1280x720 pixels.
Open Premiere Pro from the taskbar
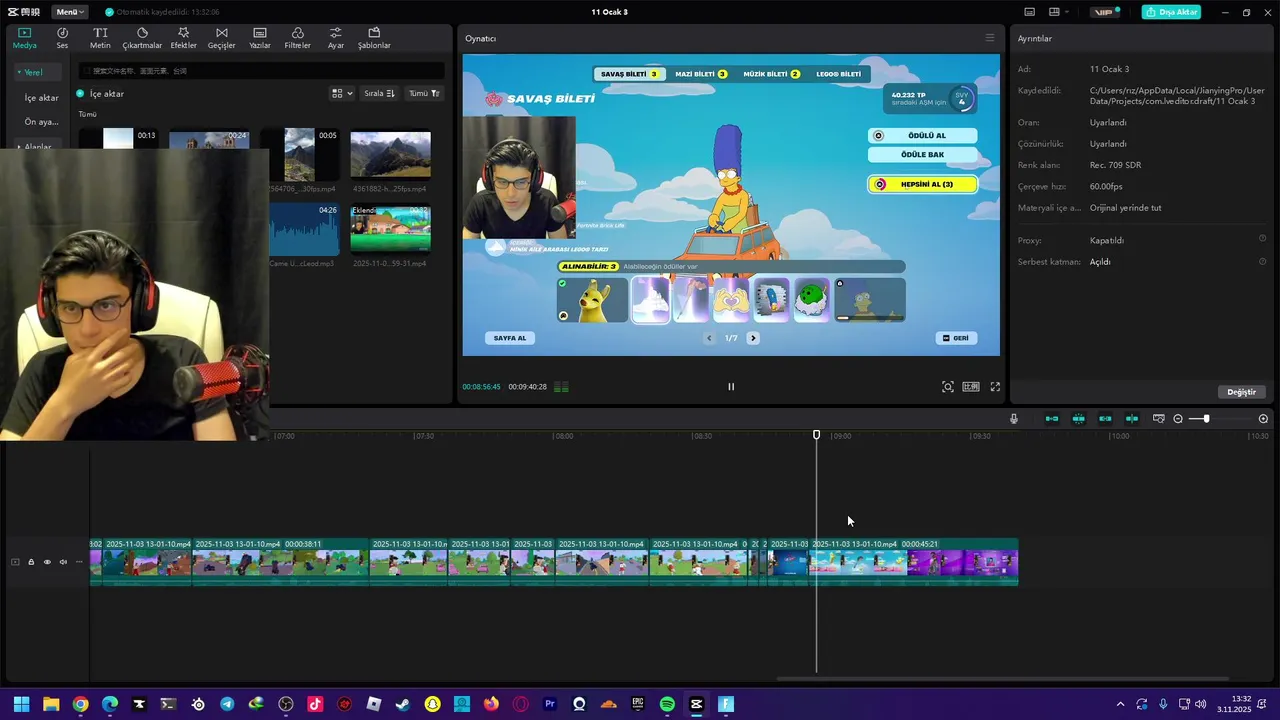(550, 704)
